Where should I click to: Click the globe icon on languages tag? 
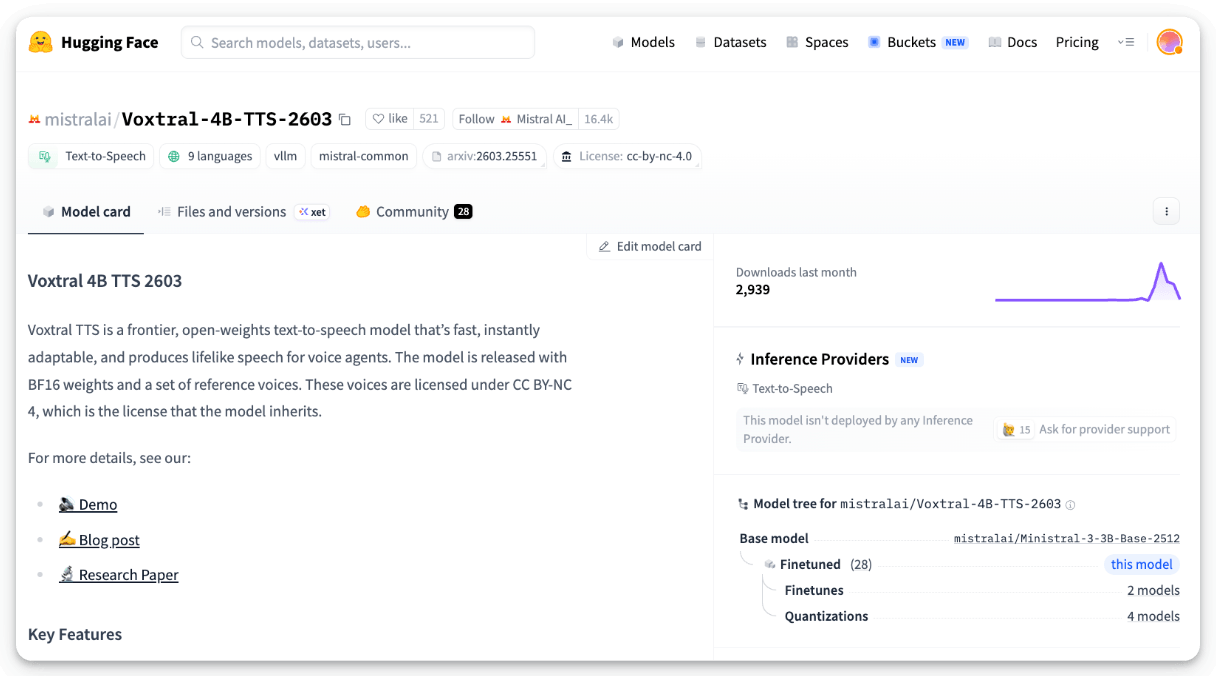174,156
